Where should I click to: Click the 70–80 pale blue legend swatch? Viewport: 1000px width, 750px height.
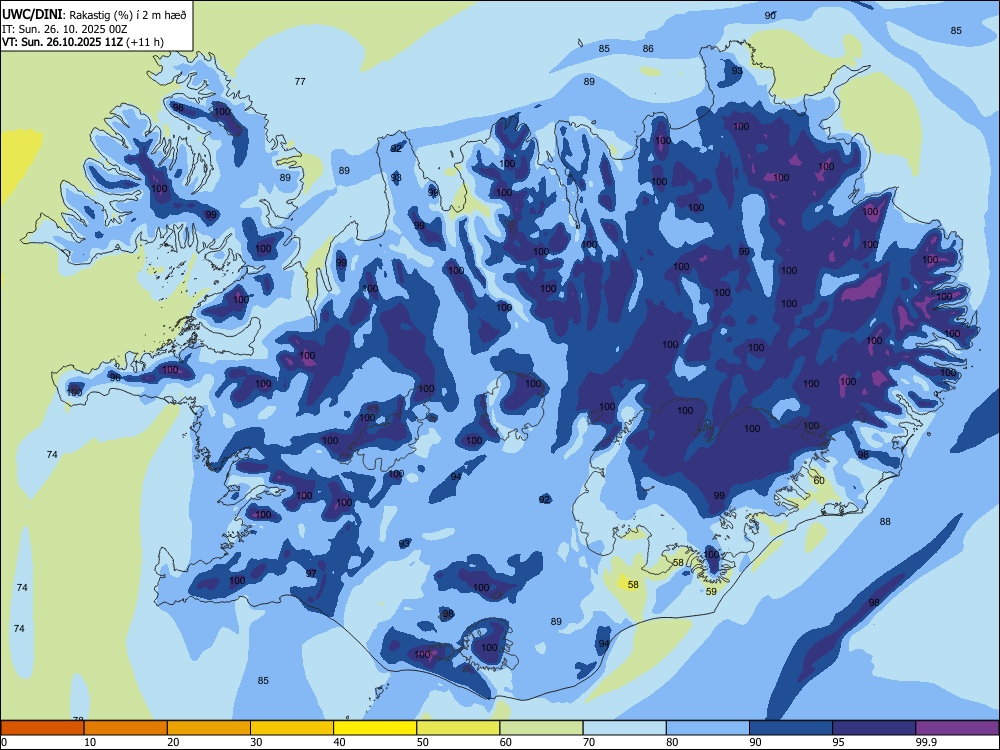(x=624, y=728)
